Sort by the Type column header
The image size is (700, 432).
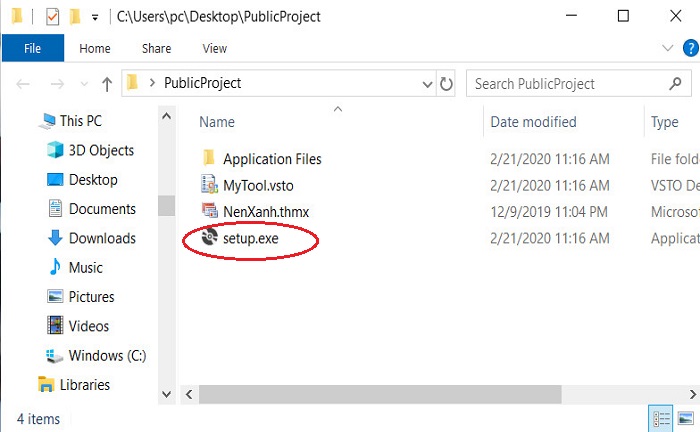(x=664, y=122)
